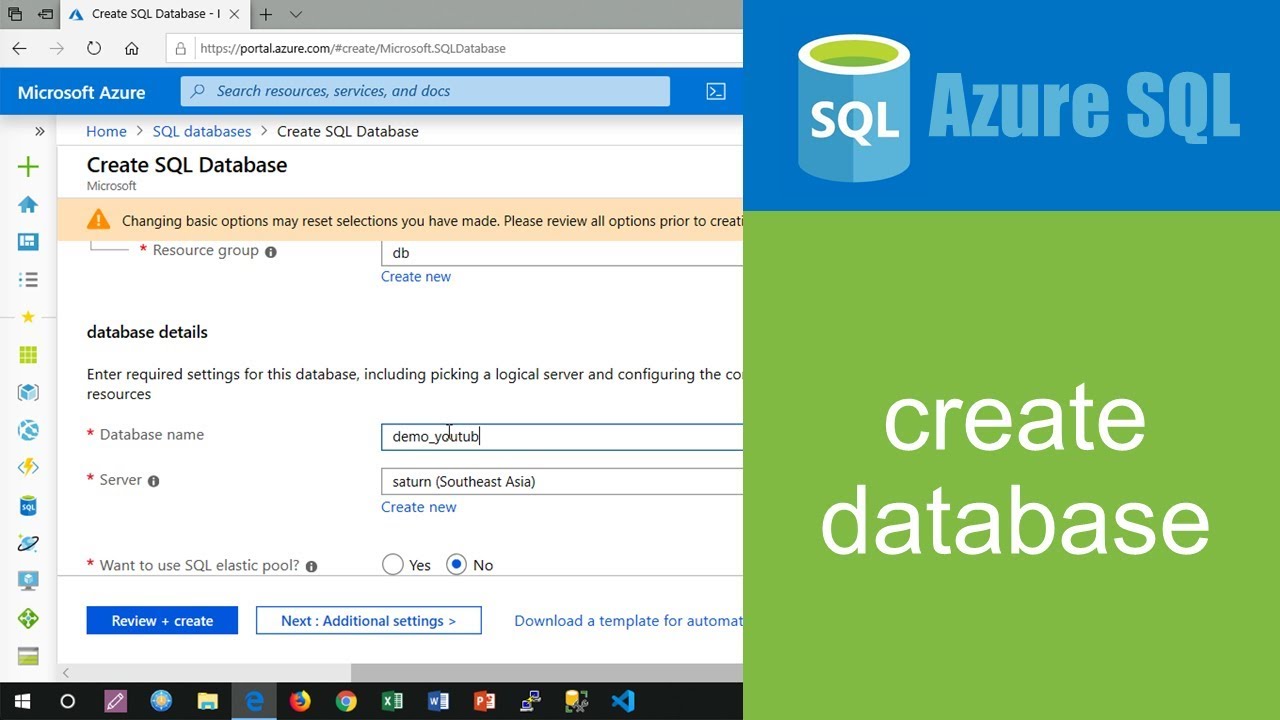
Task: Go to Home breadcrumb
Action: point(106,131)
